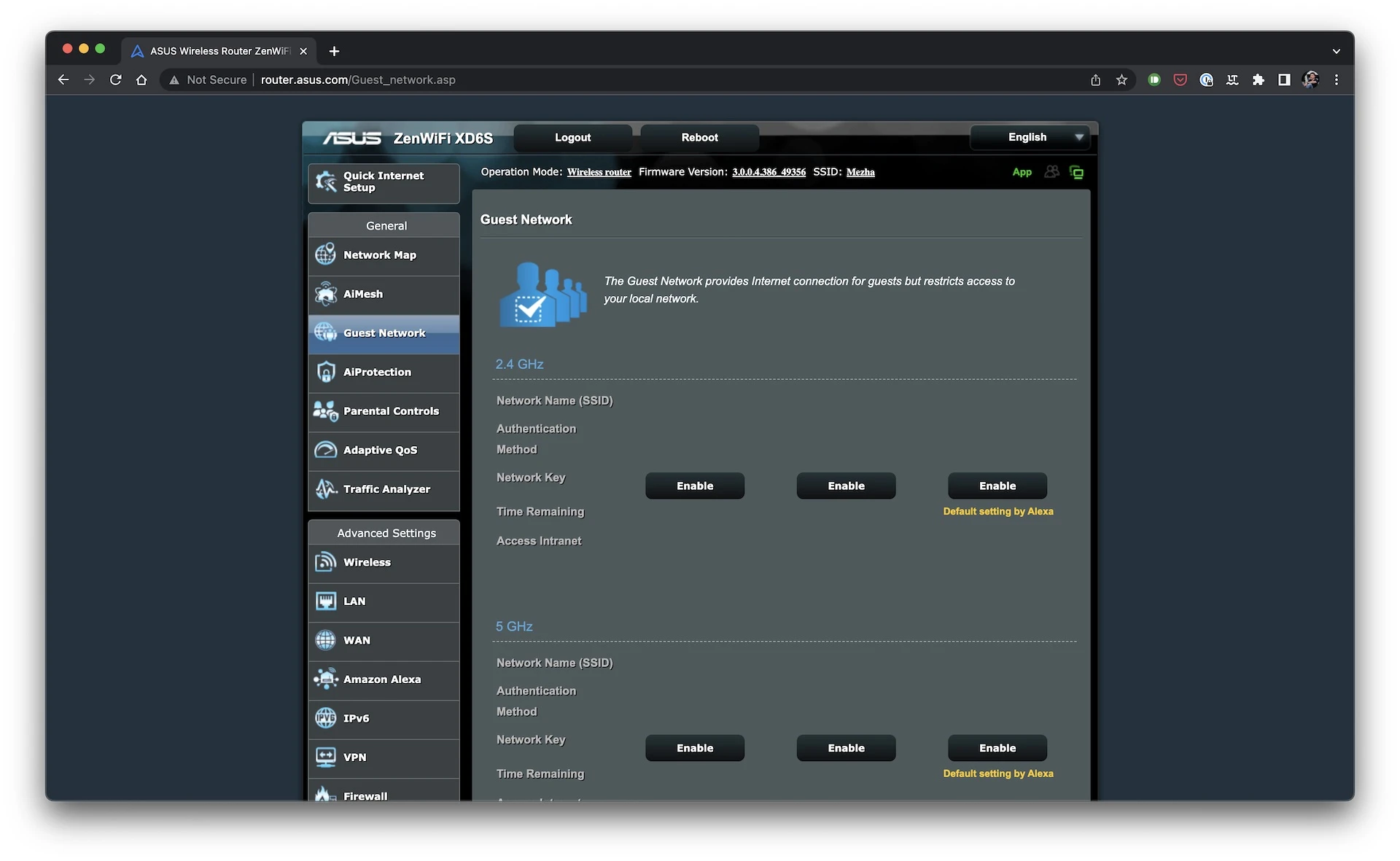Enable the Alexa-default 2.4 GHz guest network

pos(997,486)
